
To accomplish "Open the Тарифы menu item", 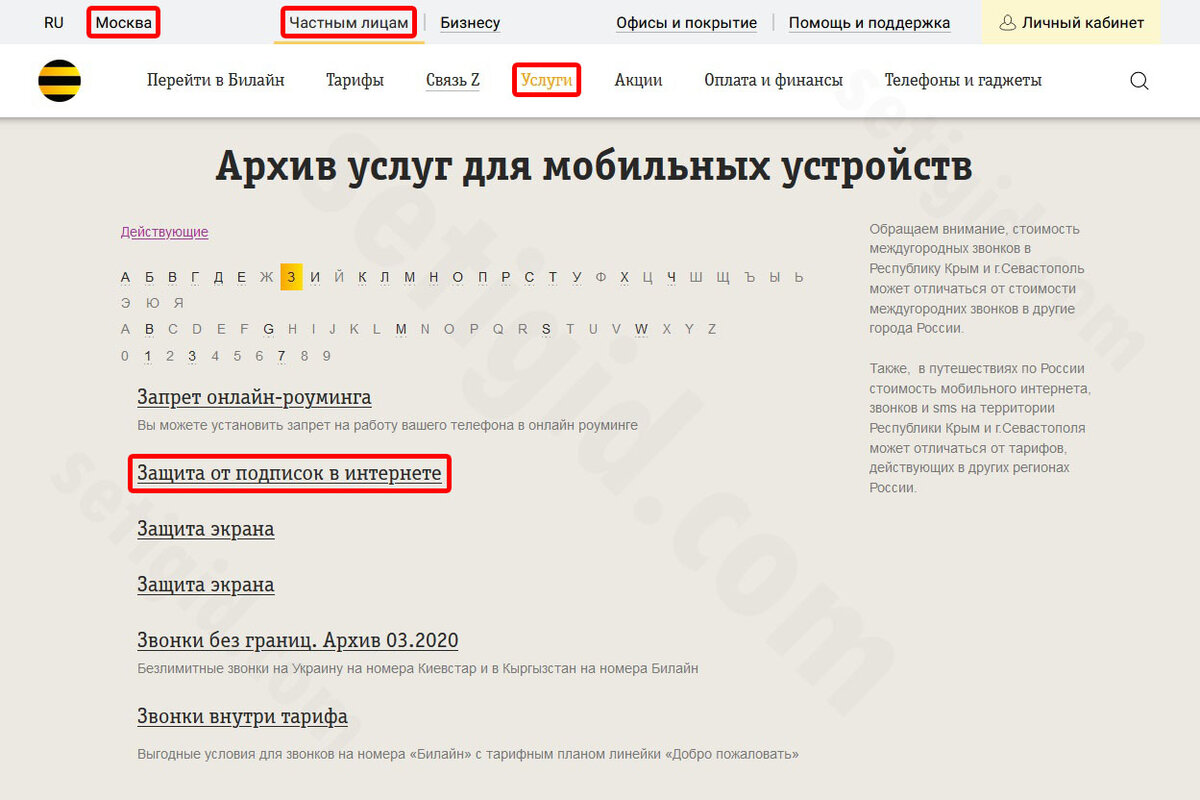I will (x=355, y=80).
